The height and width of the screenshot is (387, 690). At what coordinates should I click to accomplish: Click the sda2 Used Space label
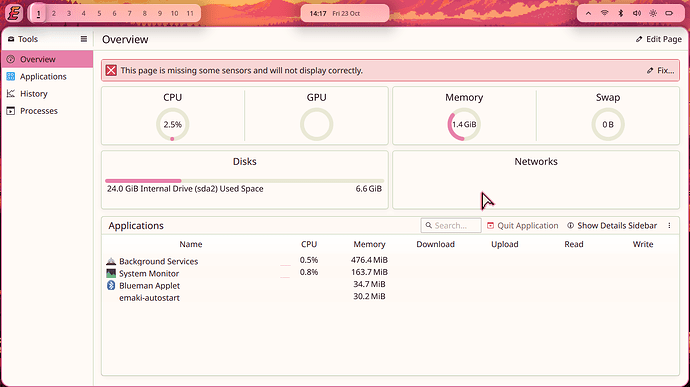pos(185,188)
